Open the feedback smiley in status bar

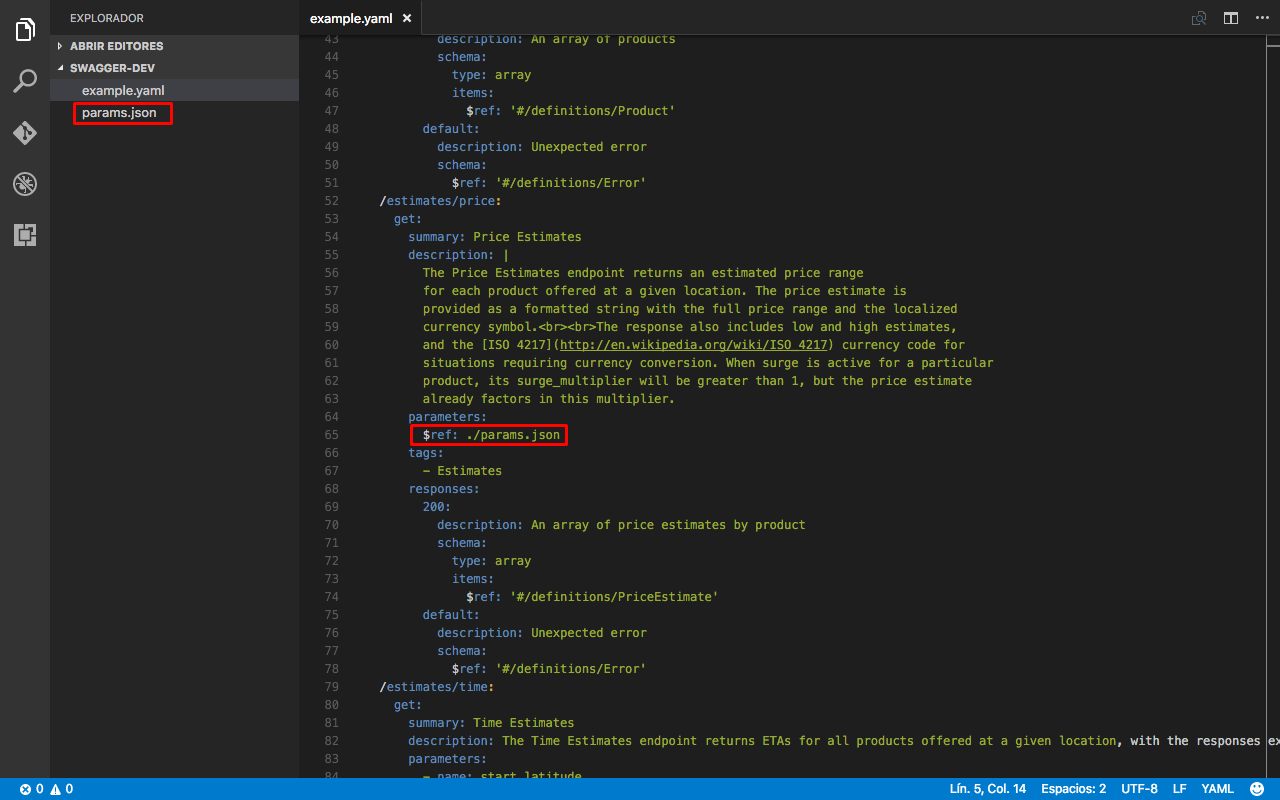click(x=1258, y=788)
